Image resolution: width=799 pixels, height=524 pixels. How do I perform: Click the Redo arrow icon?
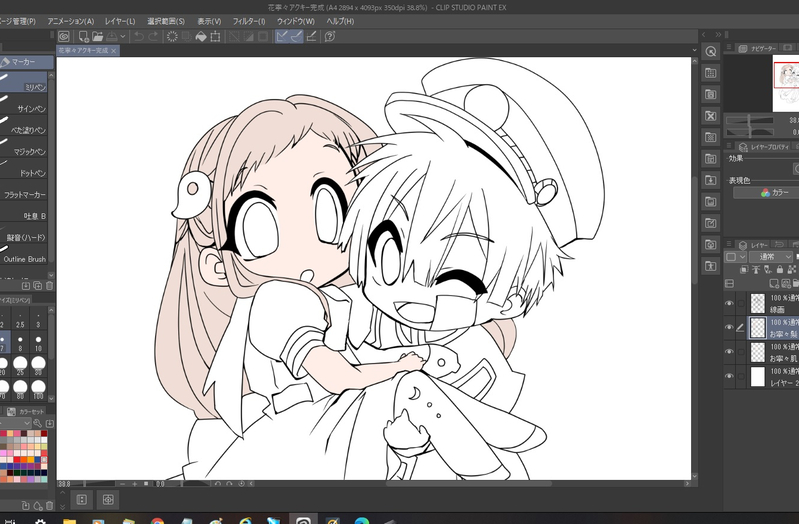[153, 36]
